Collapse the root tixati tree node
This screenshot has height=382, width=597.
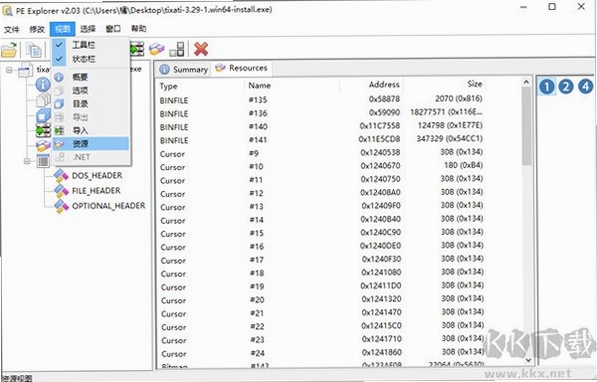coord(9,70)
